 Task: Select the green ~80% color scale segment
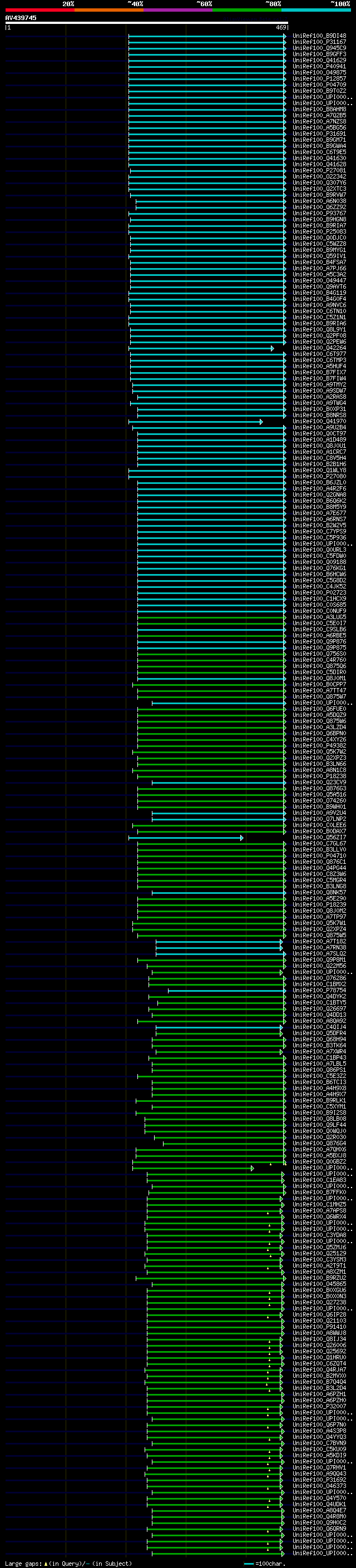247,10
